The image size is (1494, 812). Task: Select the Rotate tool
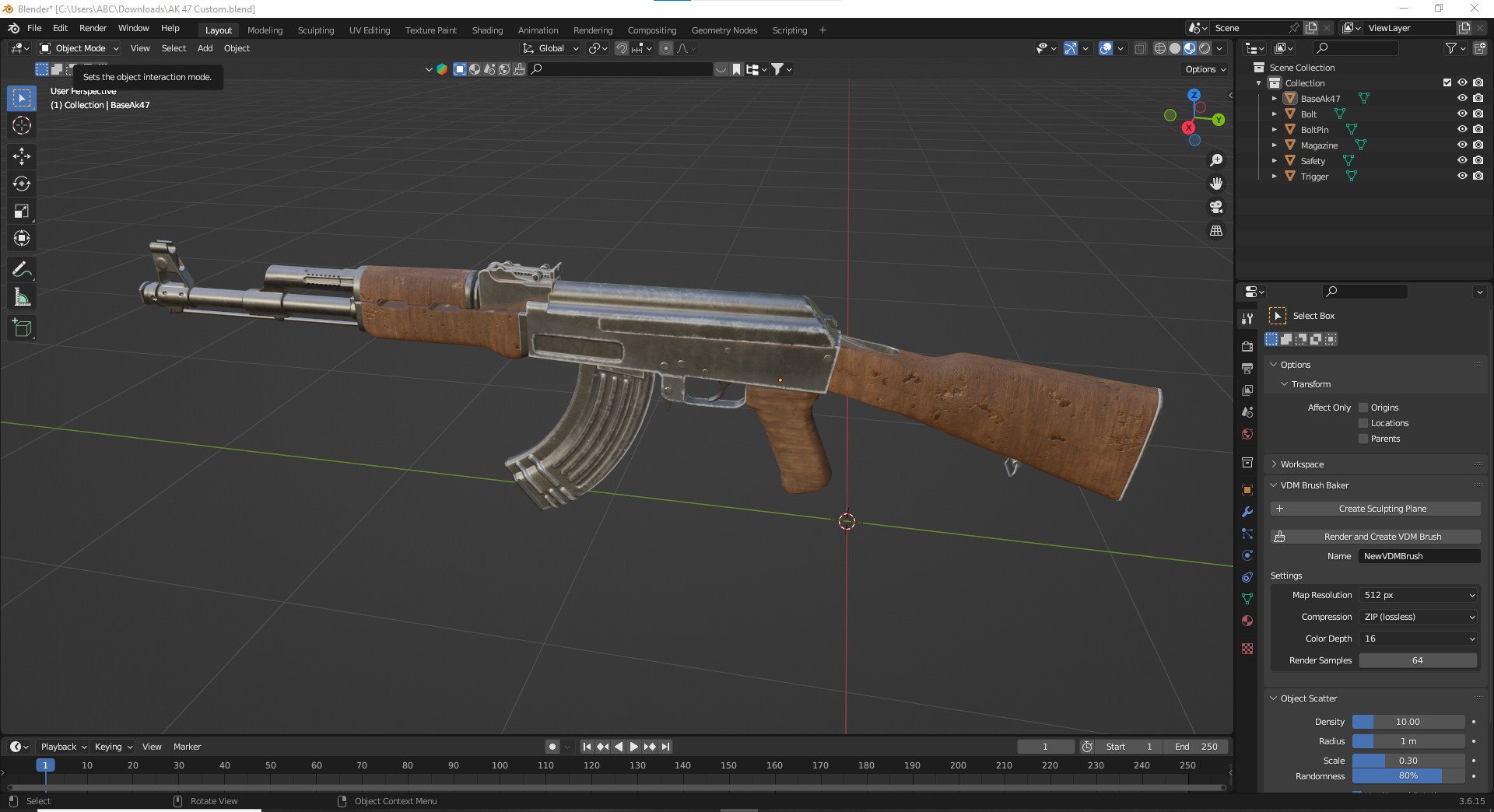click(22, 184)
